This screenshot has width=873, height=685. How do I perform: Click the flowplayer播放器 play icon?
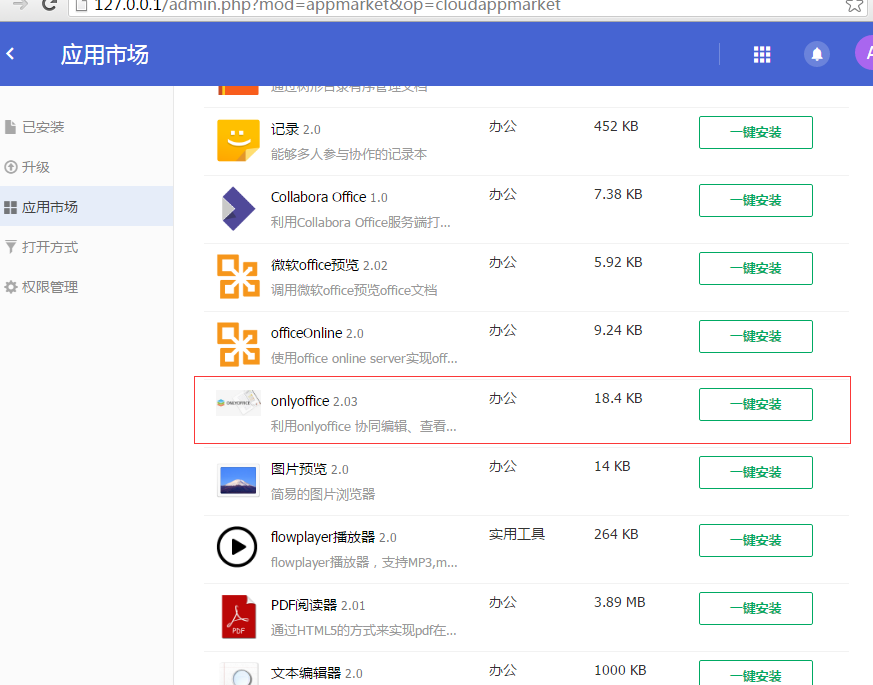[x=237, y=547]
